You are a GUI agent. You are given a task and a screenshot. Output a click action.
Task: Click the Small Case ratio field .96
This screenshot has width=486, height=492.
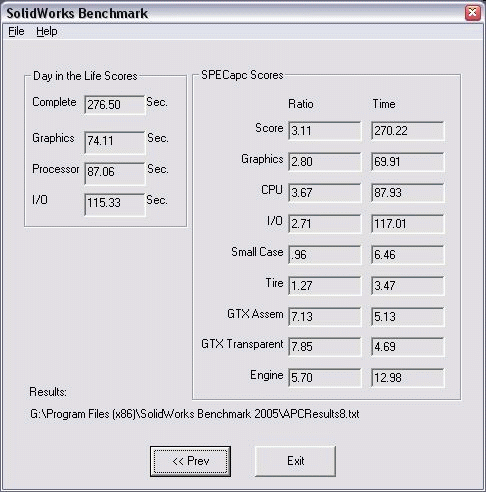(x=325, y=255)
